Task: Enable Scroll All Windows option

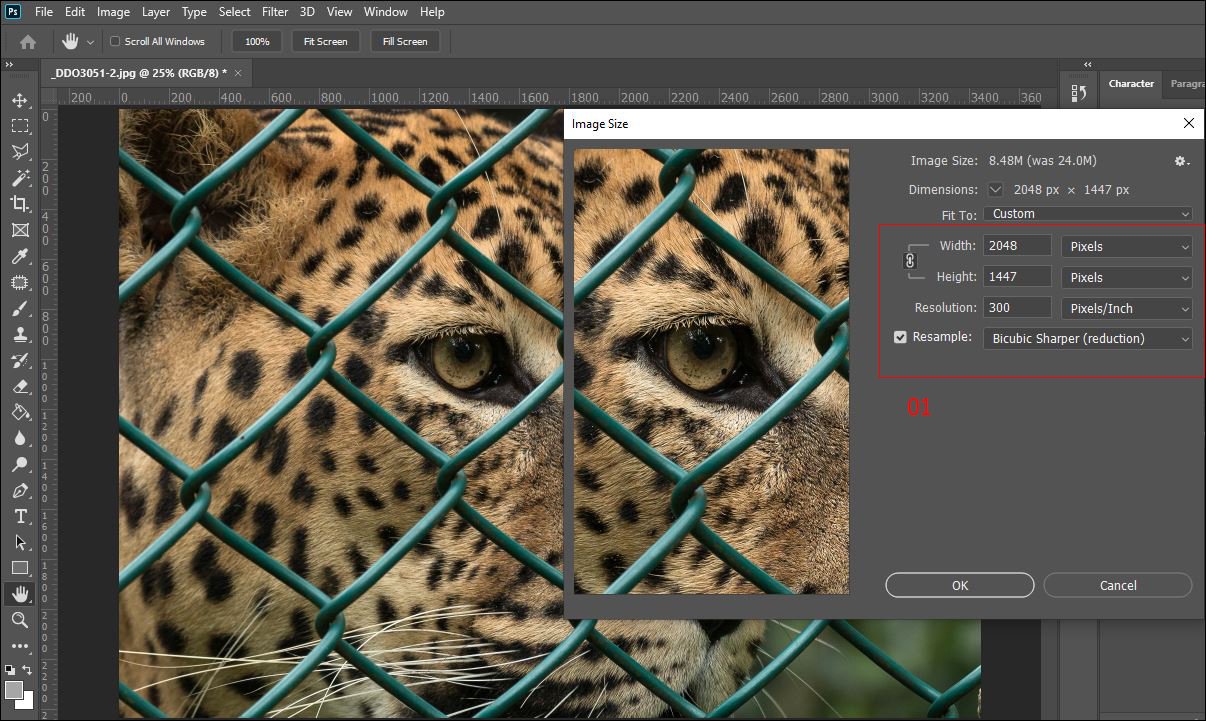Action: [x=113, y=41]
